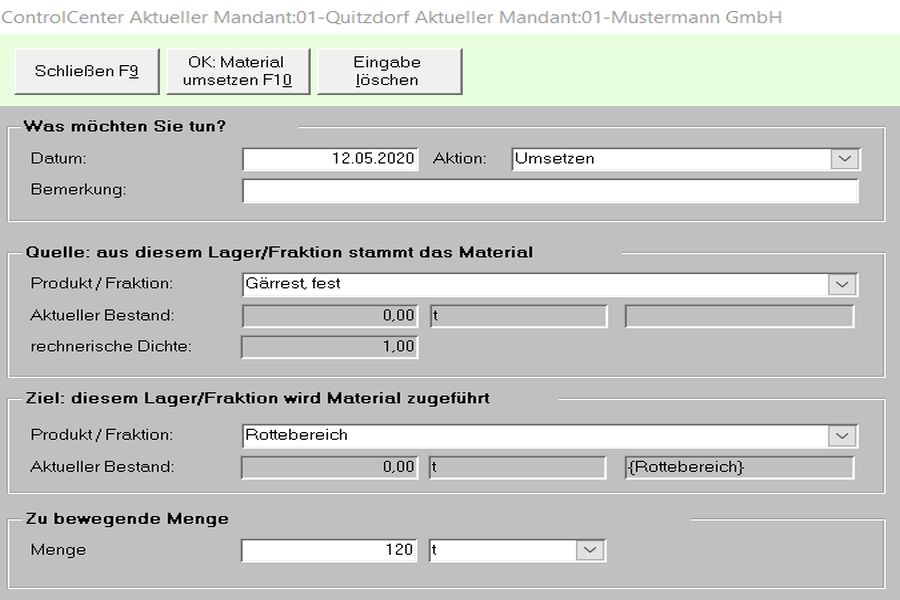Focus the Datum field showing 12.05.2020
The image size is (900, 600).
point(330,159)
